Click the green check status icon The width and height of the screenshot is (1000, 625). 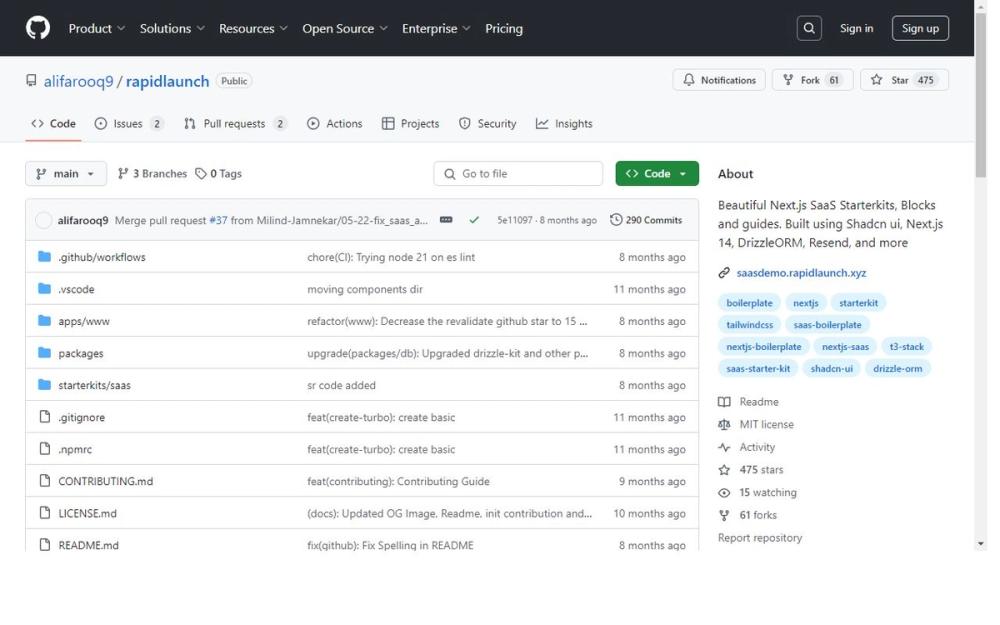pos(474,220)
